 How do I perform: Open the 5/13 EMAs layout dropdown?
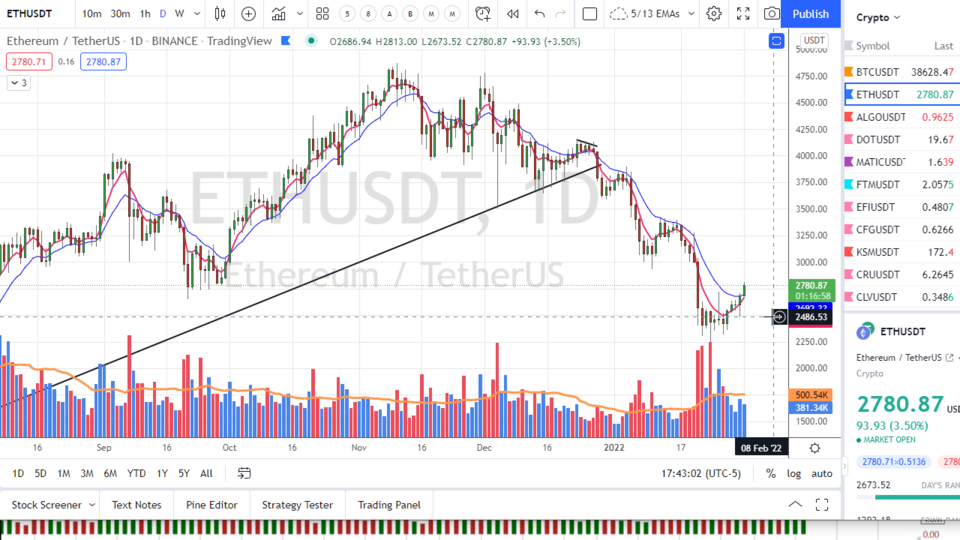coord(649,14)
